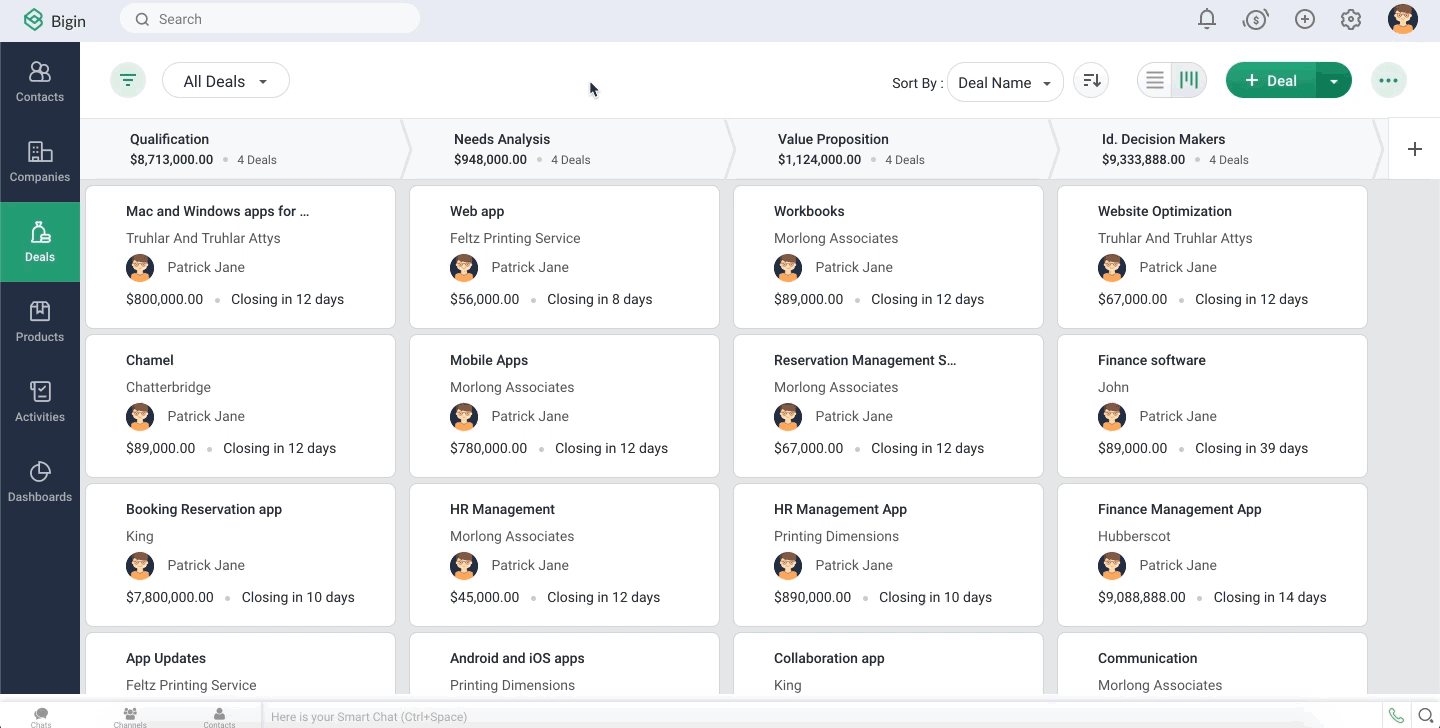Open the user profile avatar
The image size is (1440, 728).
pyautogui.click(x=1402, y=19)
